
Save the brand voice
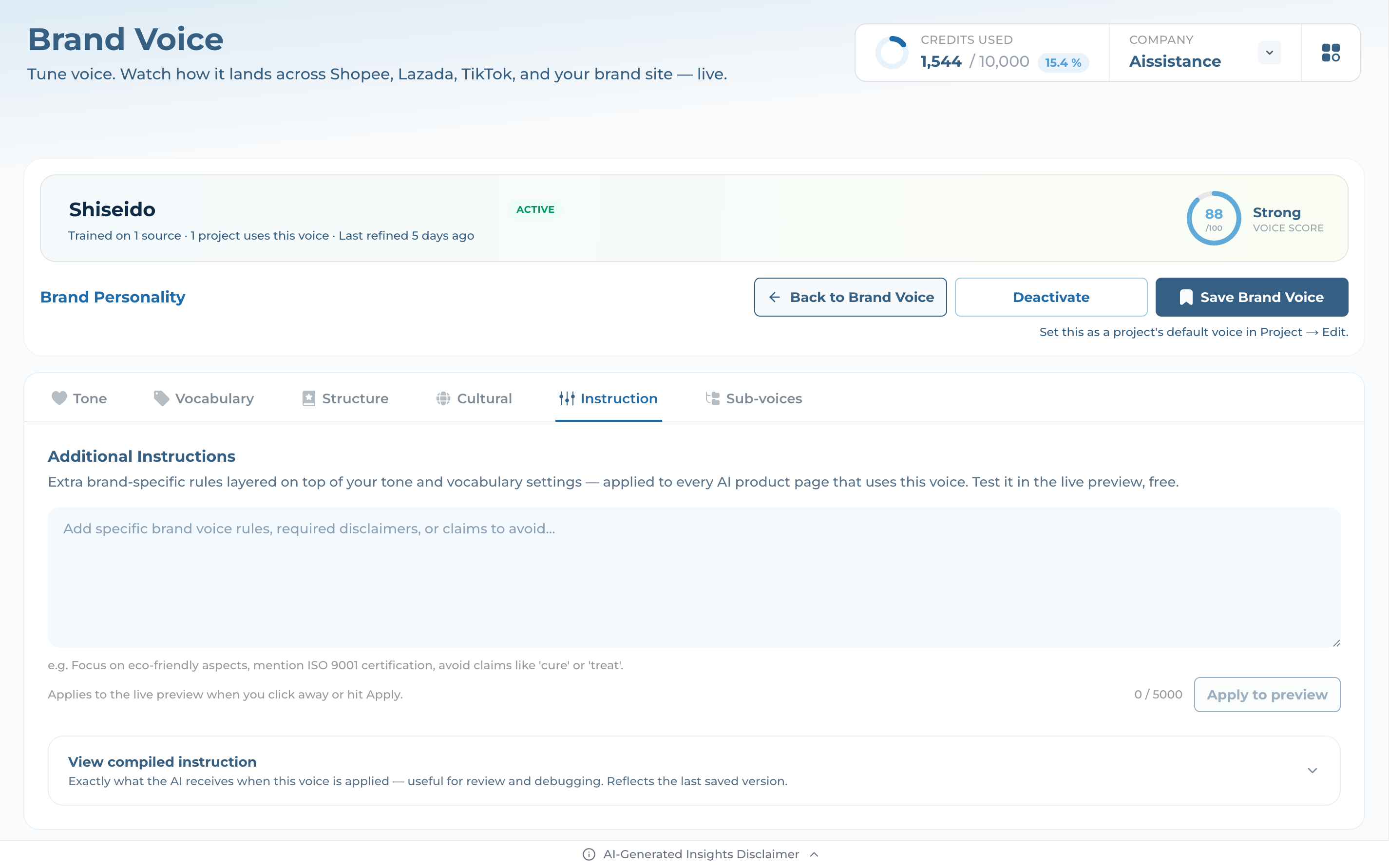pos(1251,297)
